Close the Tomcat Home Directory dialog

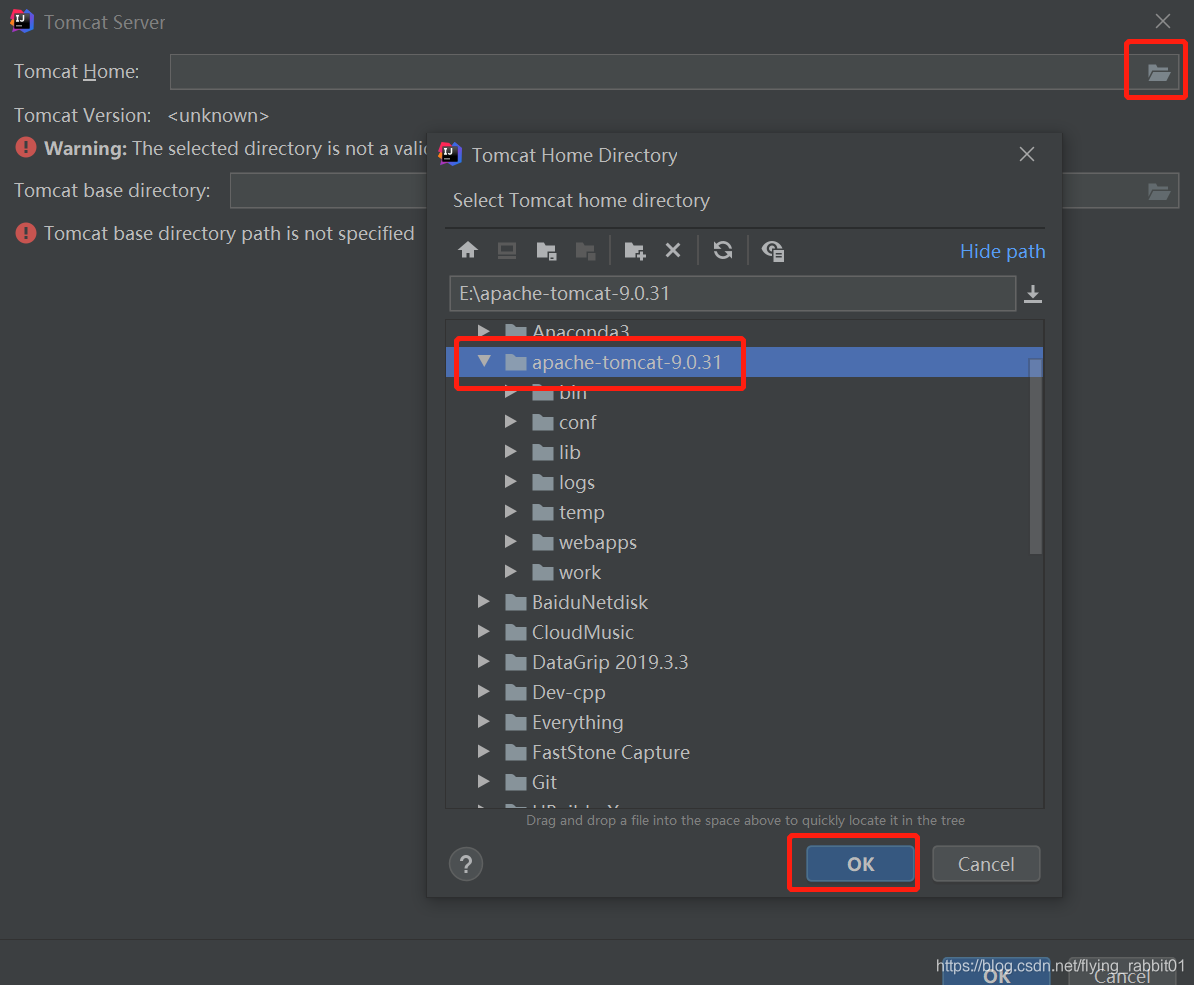point(1026,155)
